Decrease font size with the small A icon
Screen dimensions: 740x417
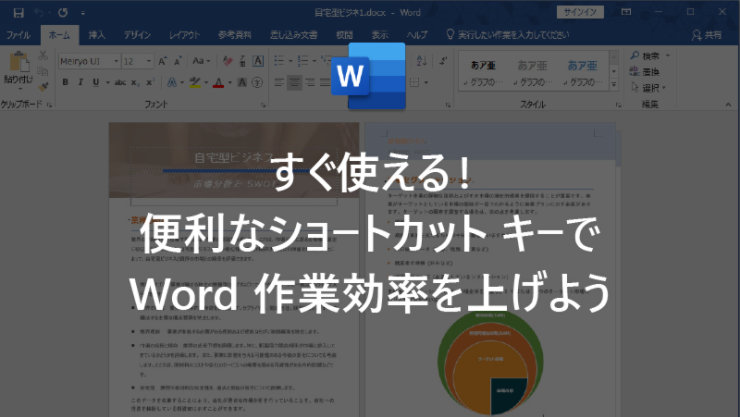pyautogui.click(x=178, y=61)
